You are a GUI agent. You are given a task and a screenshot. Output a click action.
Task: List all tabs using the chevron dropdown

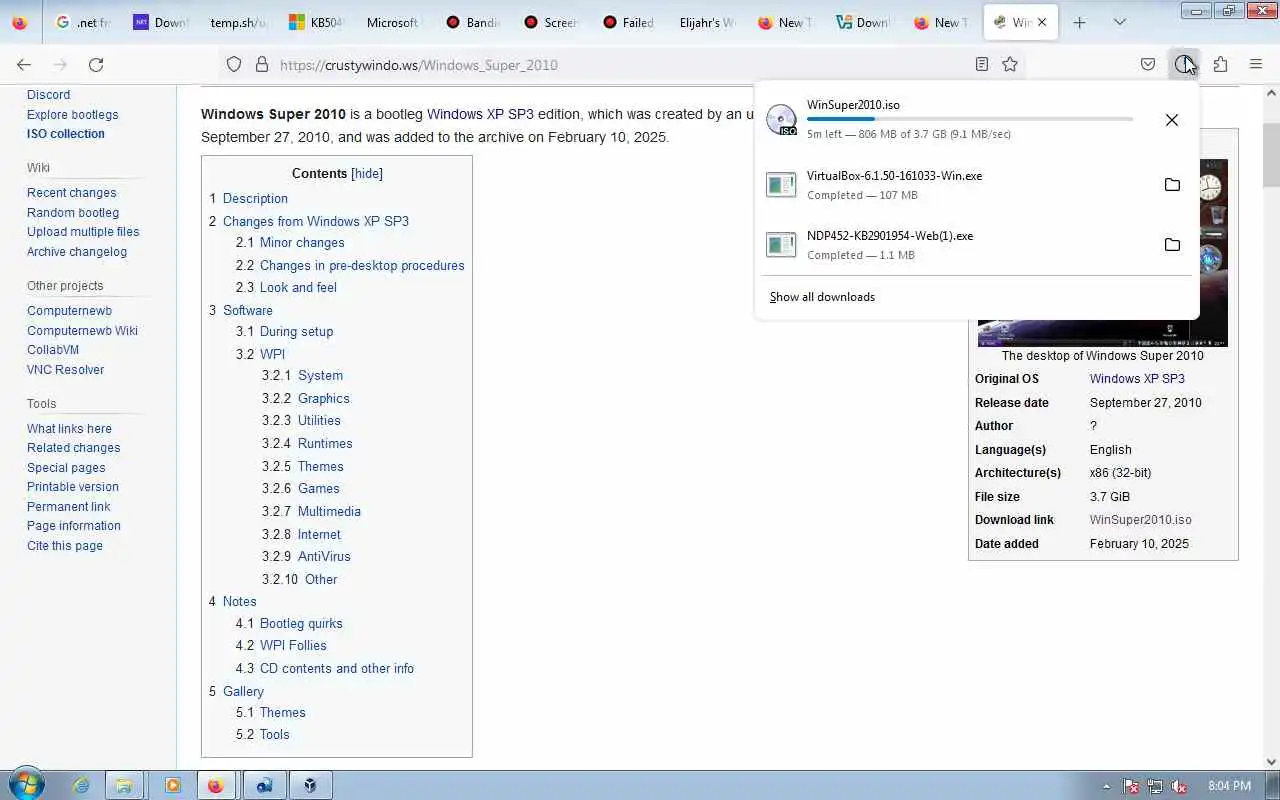coord(1119,22)
